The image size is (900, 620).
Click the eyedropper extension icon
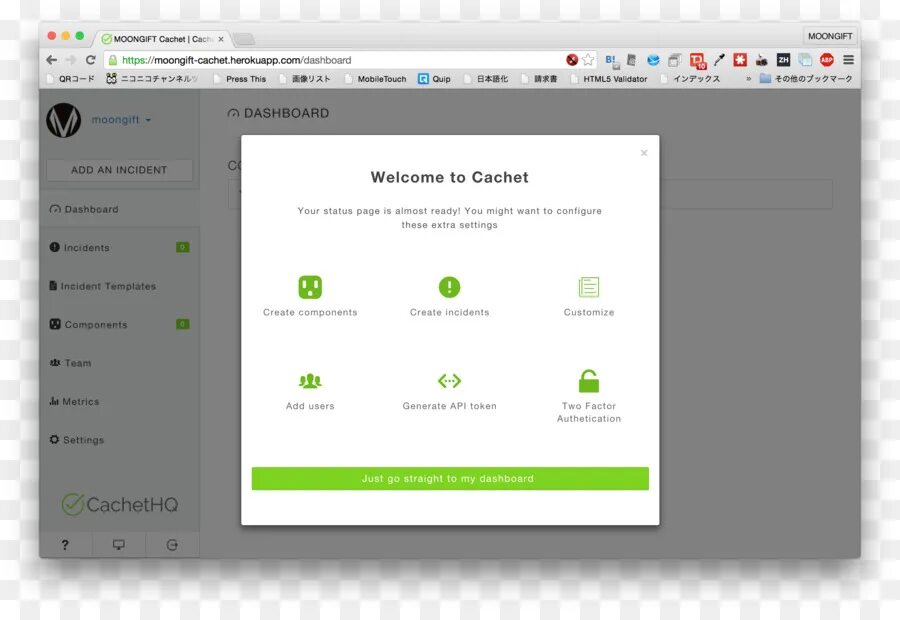click(719, 60)
